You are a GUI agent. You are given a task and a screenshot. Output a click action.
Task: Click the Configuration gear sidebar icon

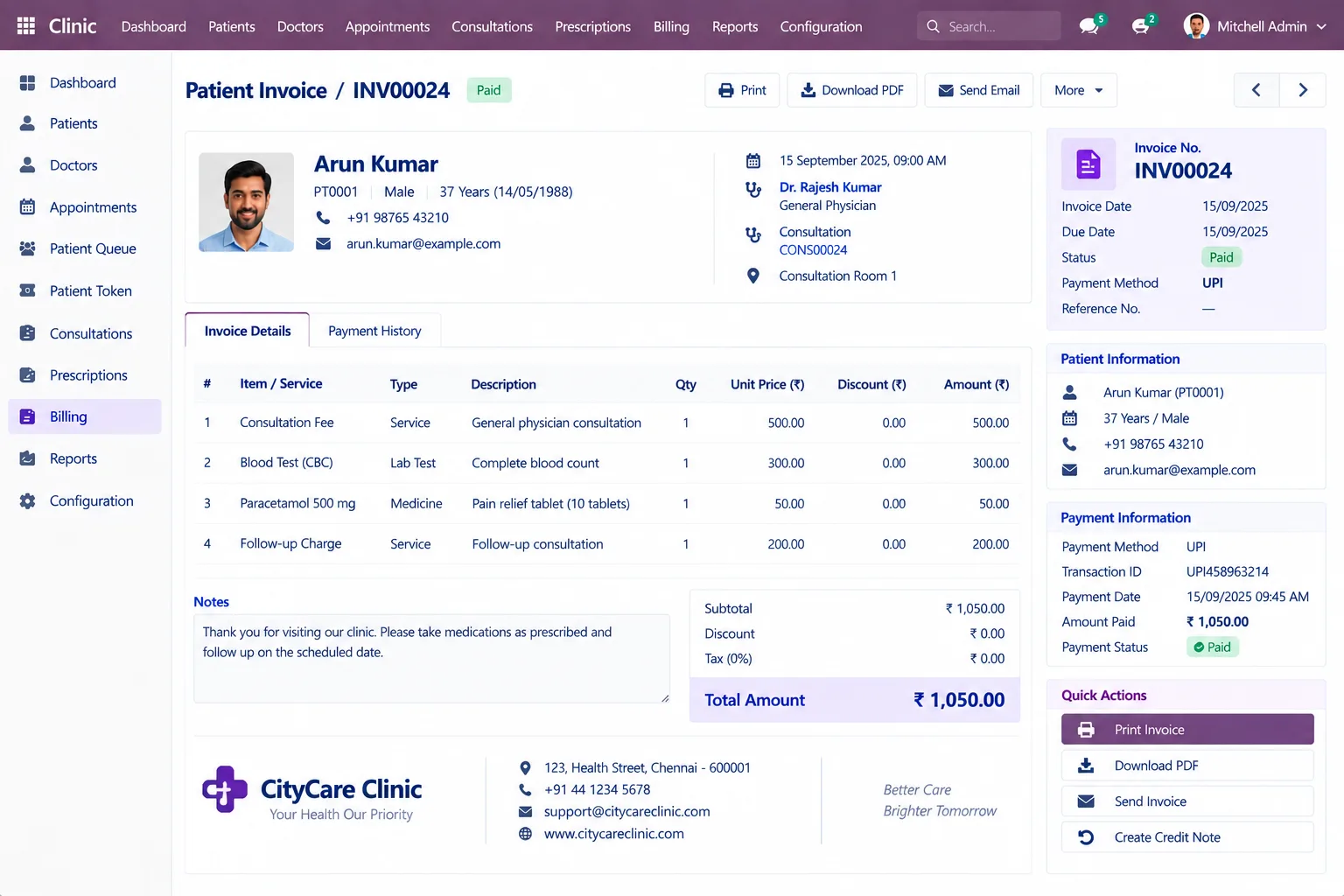pyautogui.click(x=28, y=500)
